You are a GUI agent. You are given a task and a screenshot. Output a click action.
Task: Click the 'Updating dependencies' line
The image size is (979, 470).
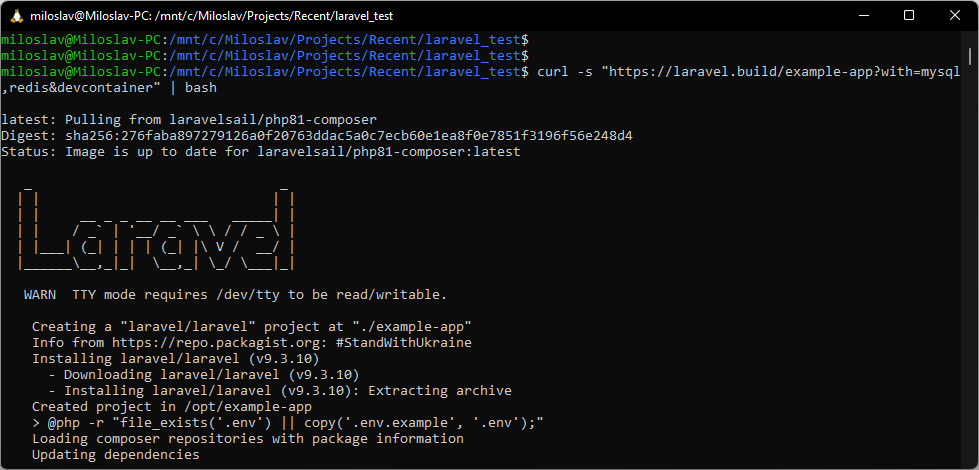[116, 455]
